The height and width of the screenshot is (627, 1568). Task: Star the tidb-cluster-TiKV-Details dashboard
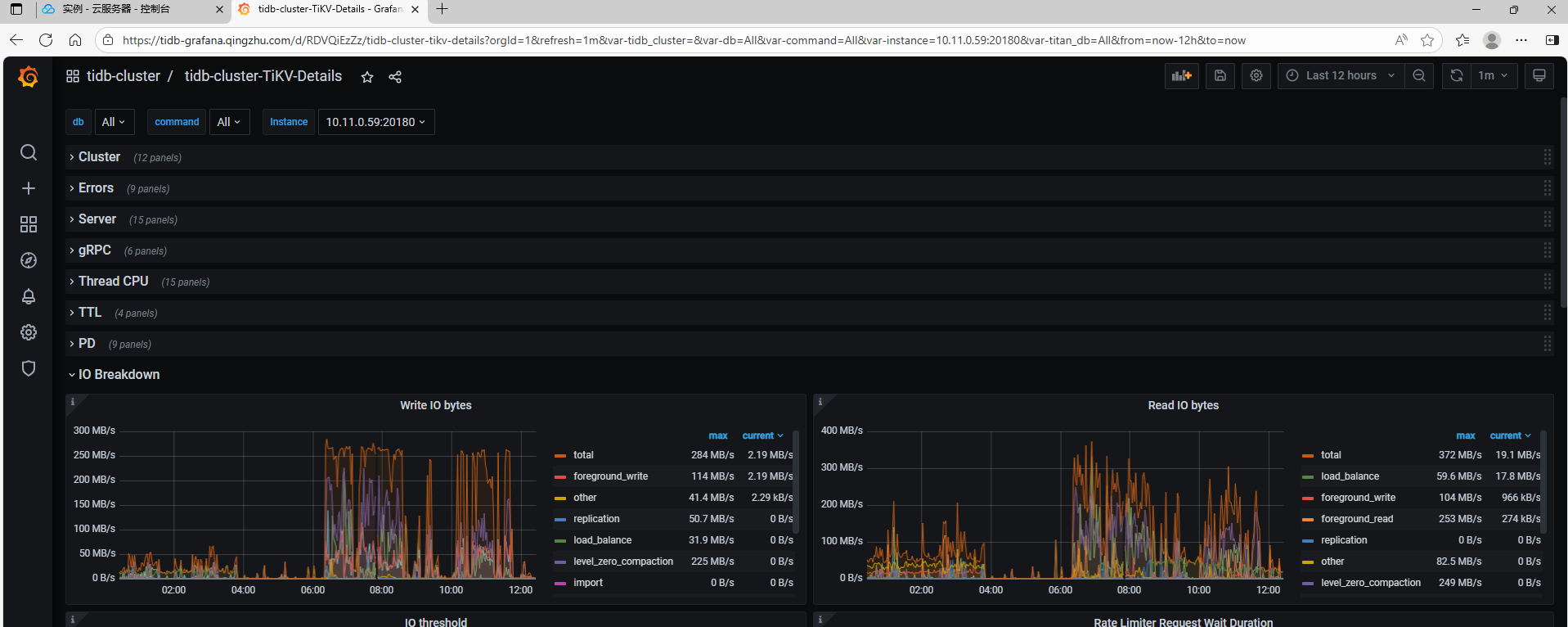(367, 77)
